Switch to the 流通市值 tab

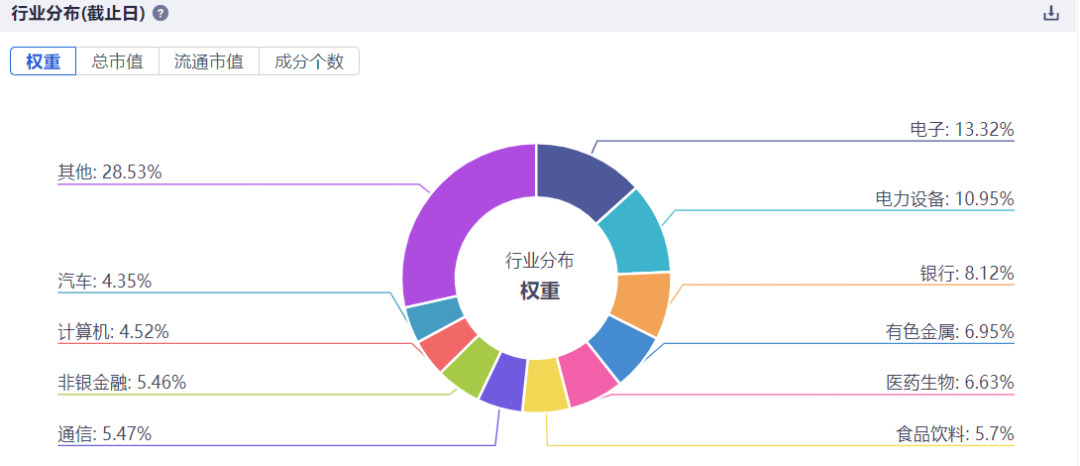(209, 61)
